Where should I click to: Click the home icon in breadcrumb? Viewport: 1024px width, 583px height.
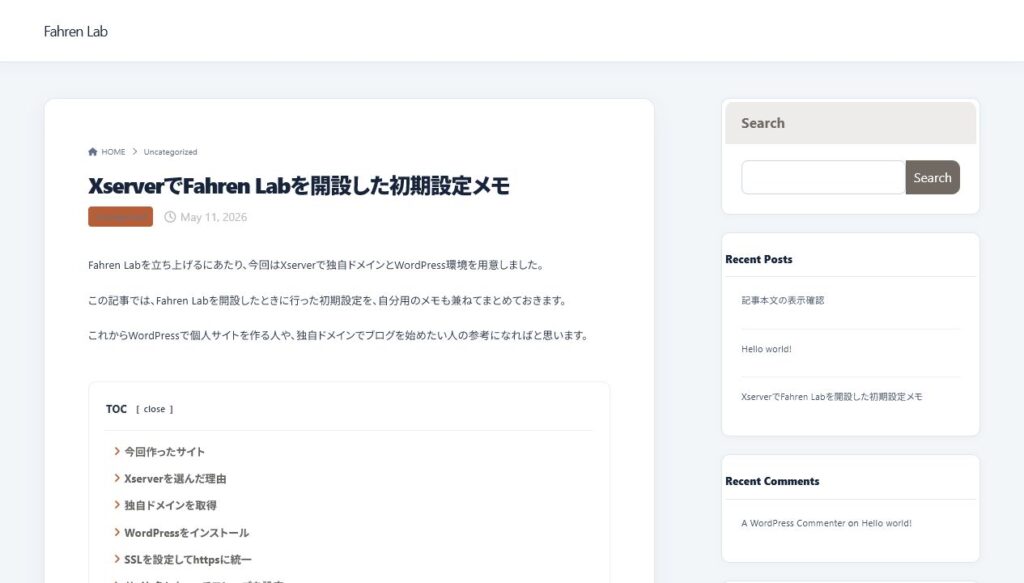pos(93,151)
